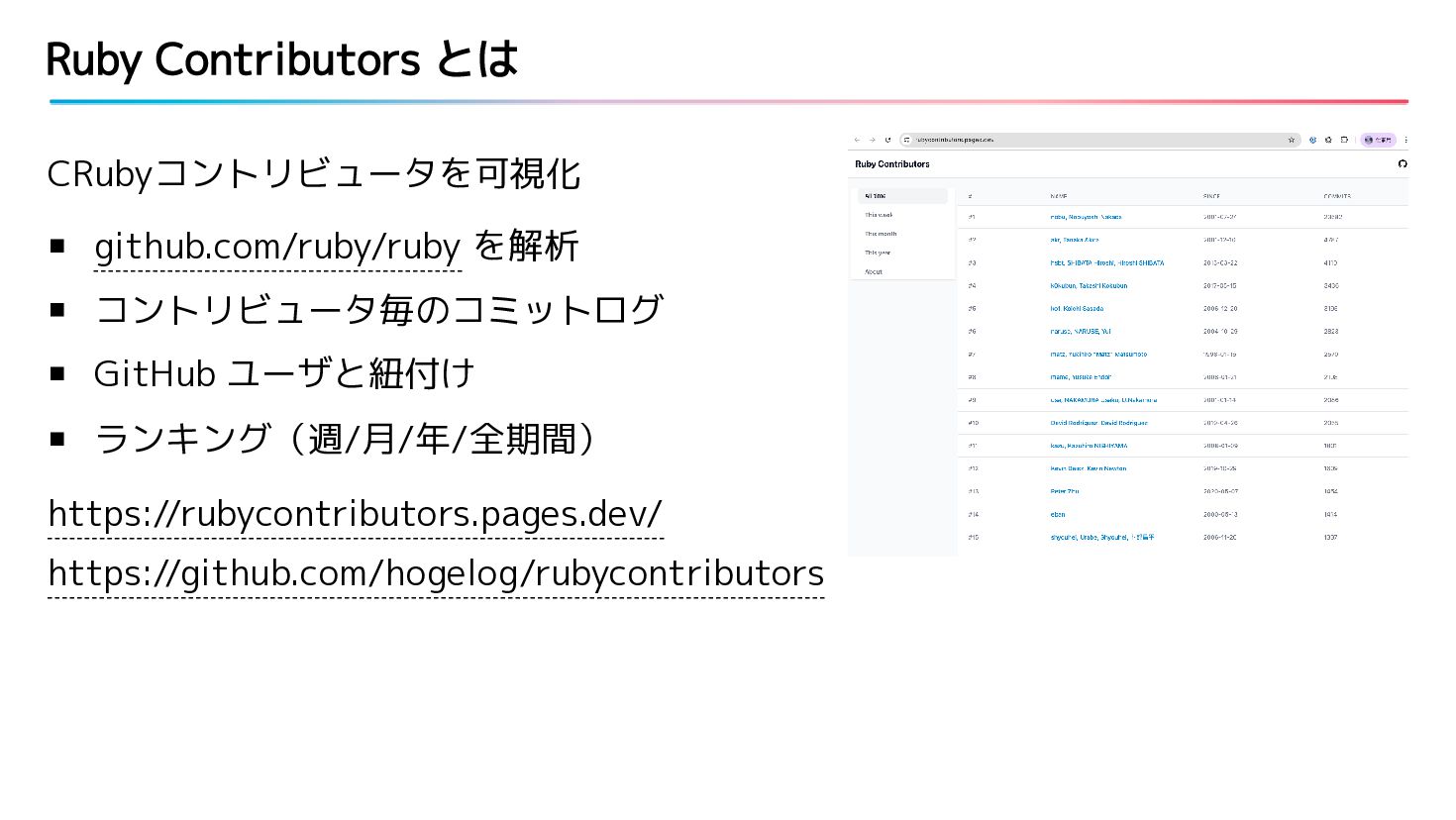Click the COMMITS column header
The height and width of the screenshot is (820, 1456).
click(1337, 196)
